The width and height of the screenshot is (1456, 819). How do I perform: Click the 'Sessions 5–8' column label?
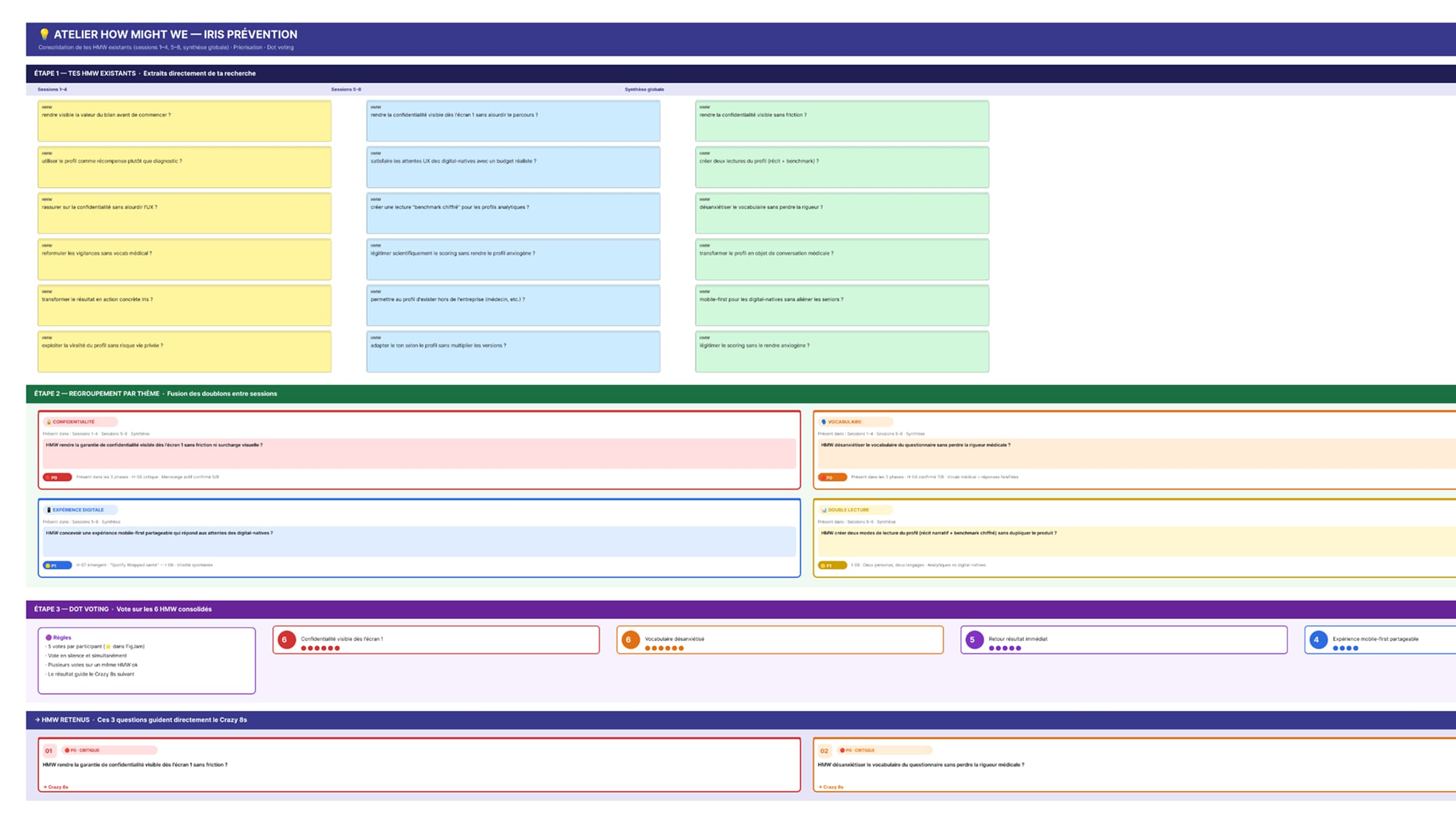click(x=346, y=89)
